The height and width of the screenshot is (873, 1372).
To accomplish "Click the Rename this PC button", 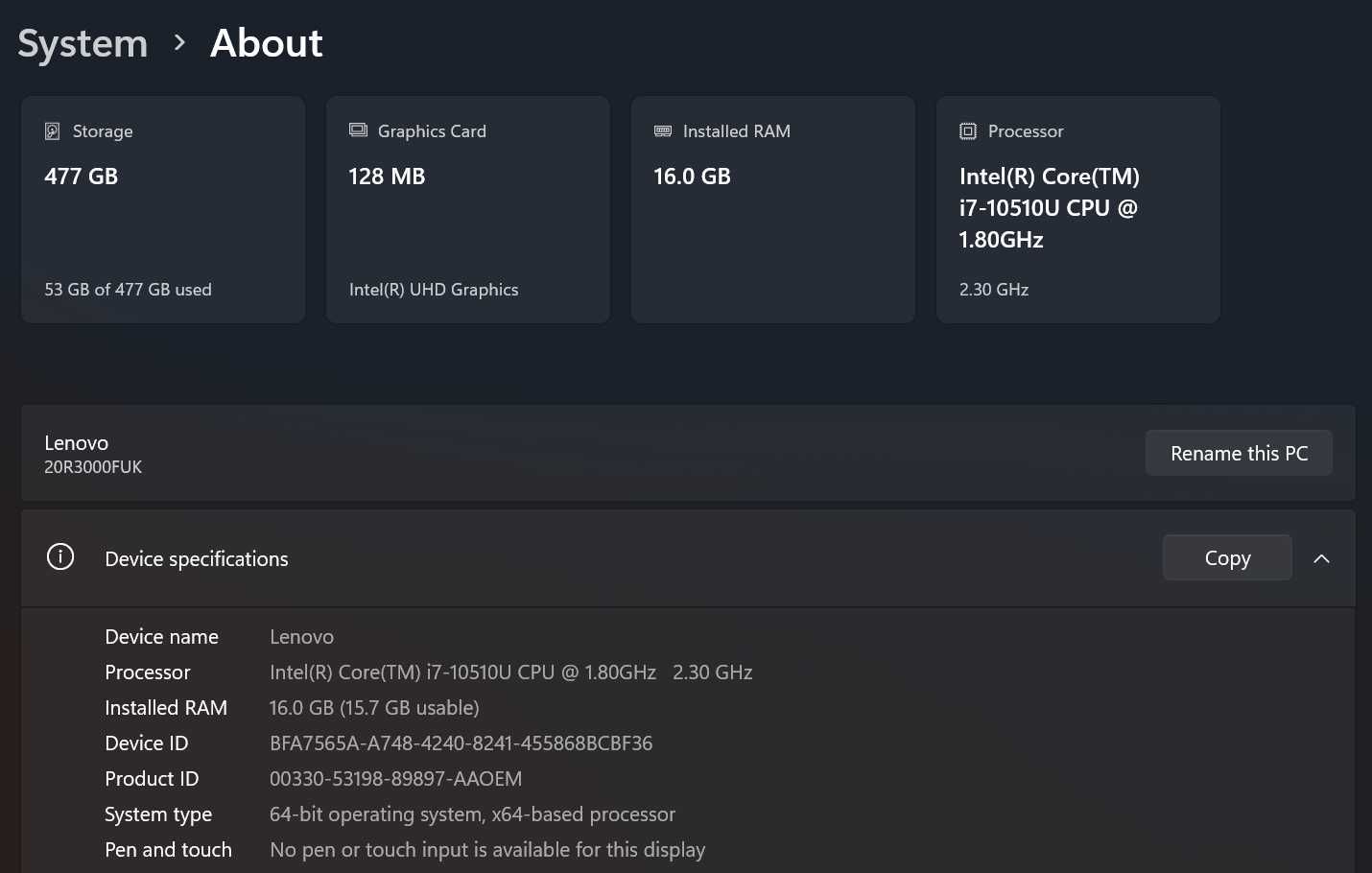I will point(1239,453).
